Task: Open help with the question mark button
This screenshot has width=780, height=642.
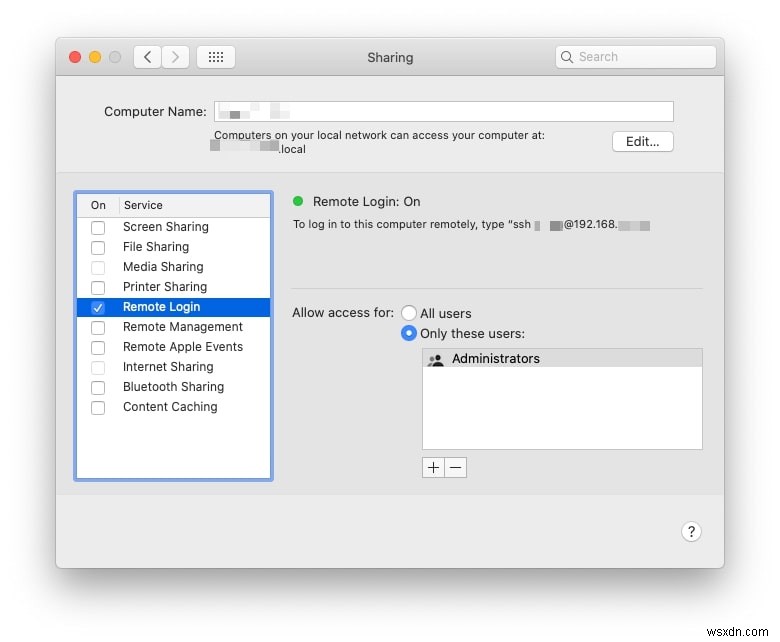Action: (x=691, y=532)
